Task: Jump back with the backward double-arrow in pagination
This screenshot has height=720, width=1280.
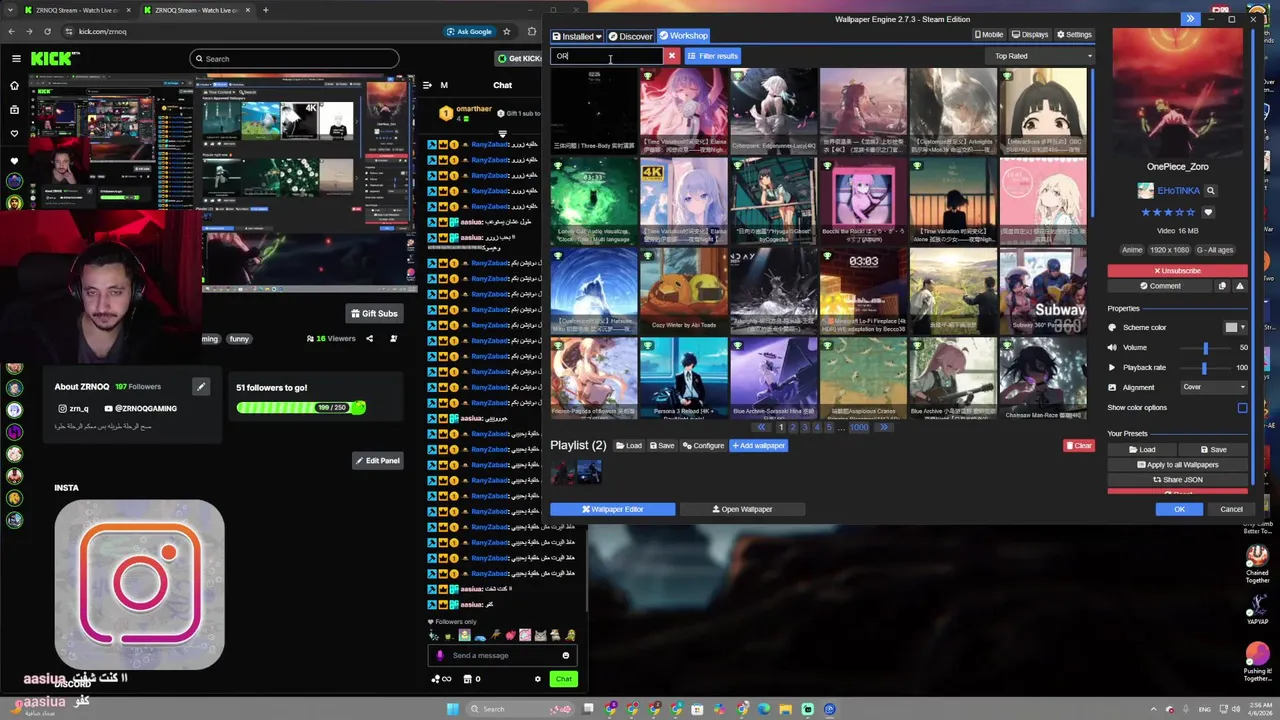Action: coord(761,427)
